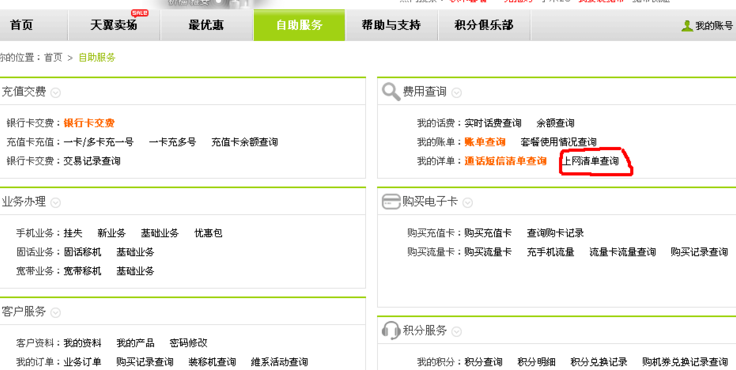736x370 pixels.
Task: Open 业务订单 link
Action: click(x=82, y=362)
